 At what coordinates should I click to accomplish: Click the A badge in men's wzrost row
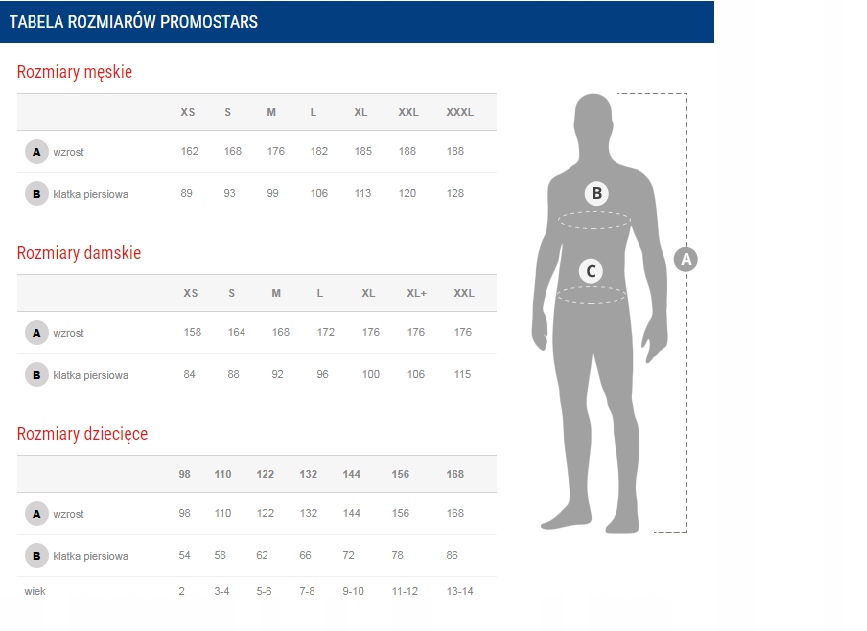[37, 152]
